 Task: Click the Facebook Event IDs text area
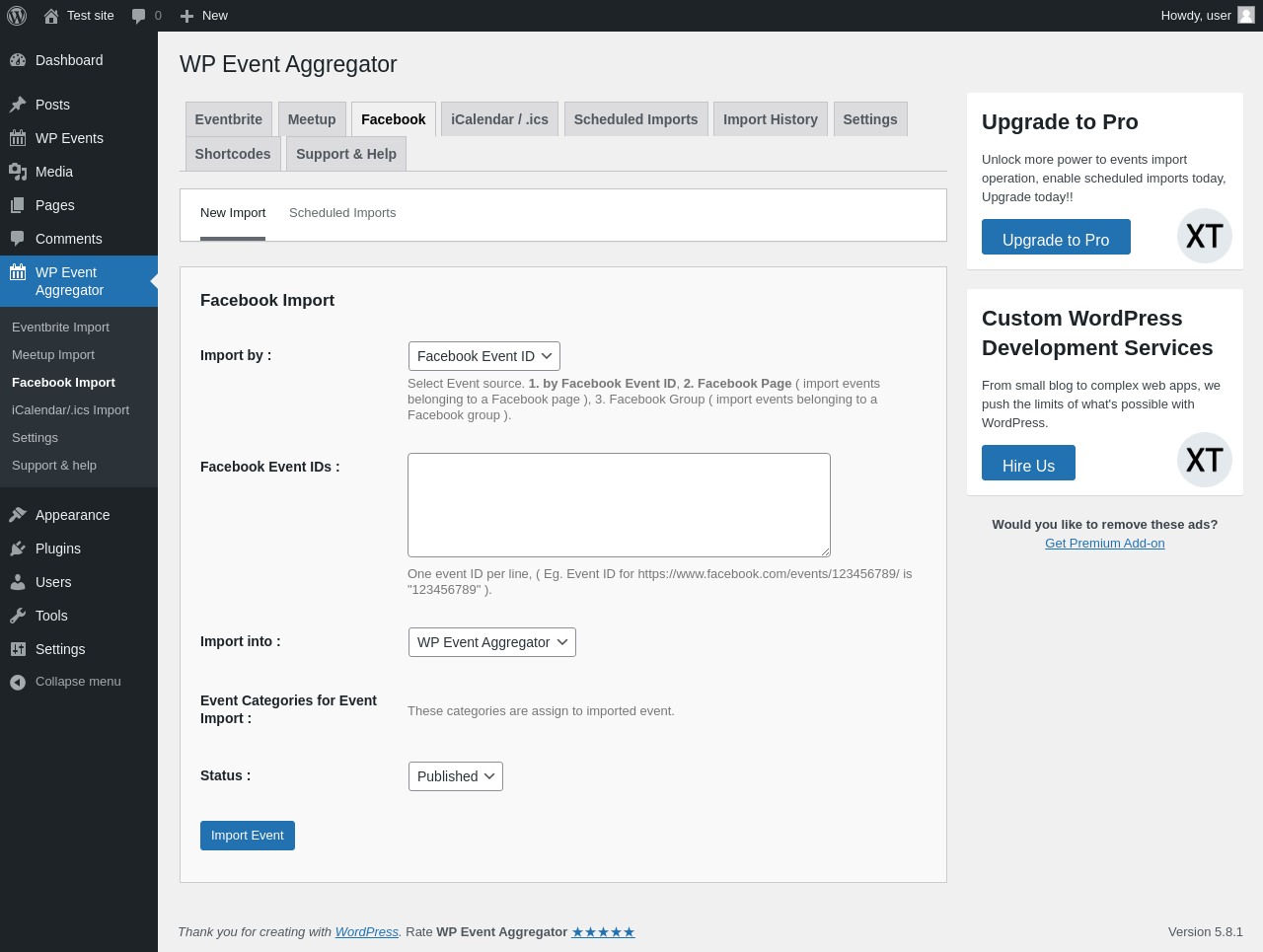[x=619, y=505]
